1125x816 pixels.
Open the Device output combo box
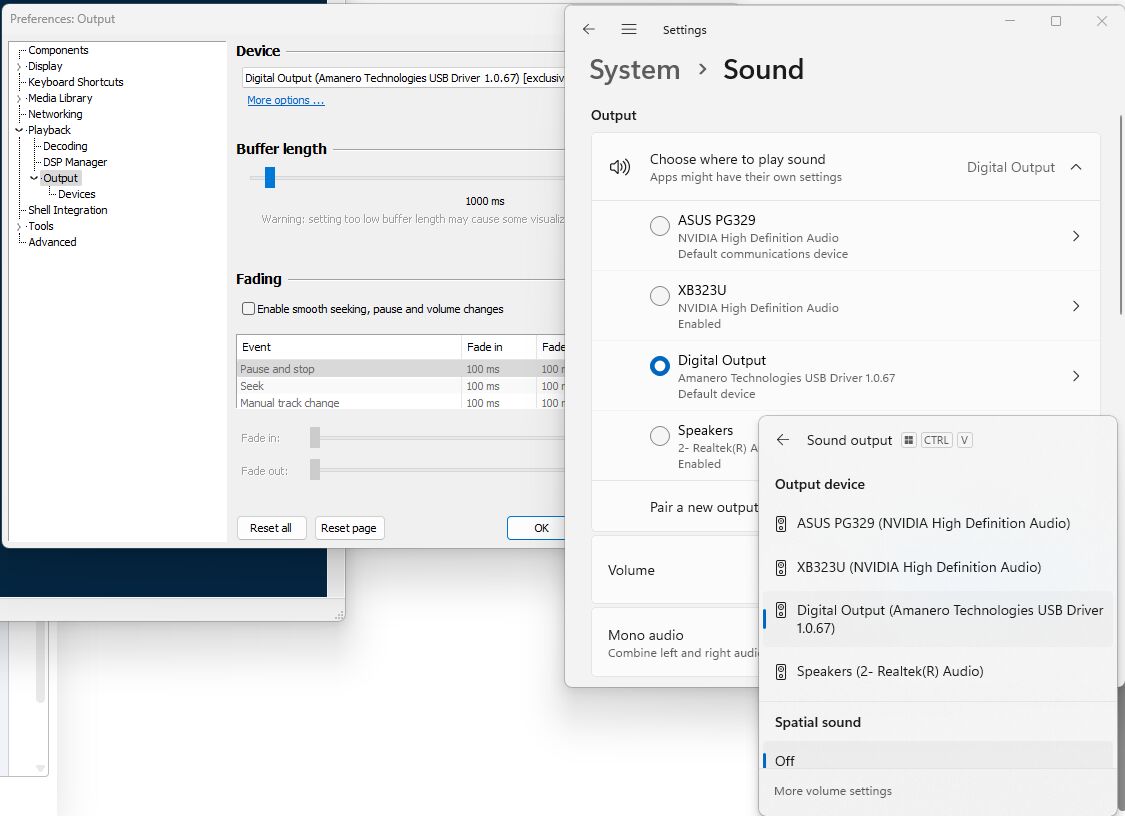click(x=404, y=78)
